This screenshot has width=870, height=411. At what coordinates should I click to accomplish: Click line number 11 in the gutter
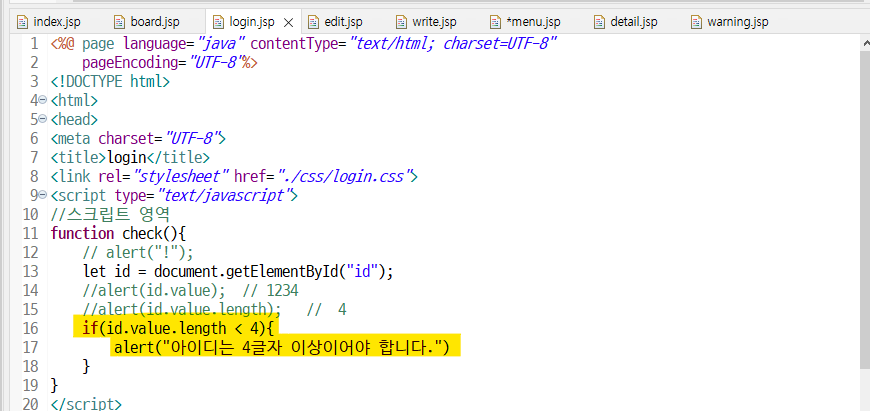pos(31,234)
